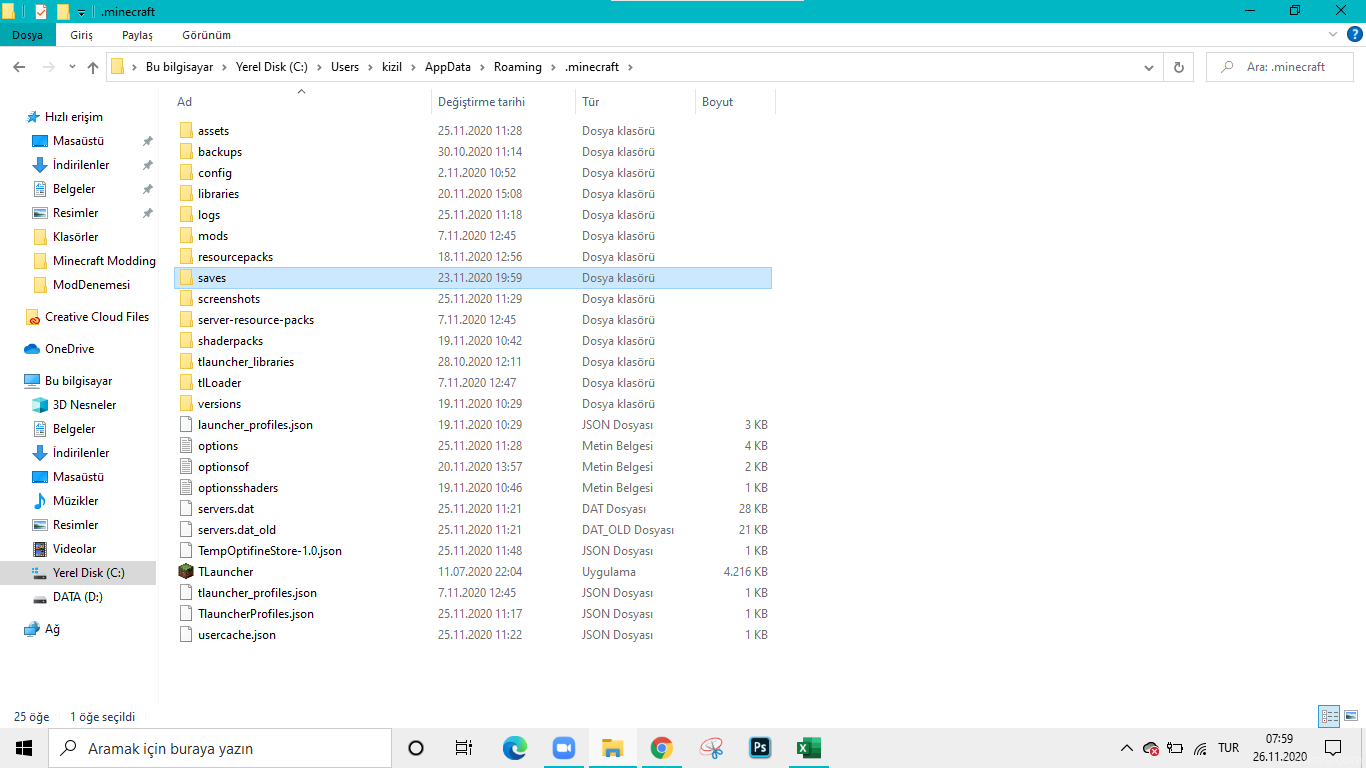
Task: Expand the chevron after .minecraft in breadcrumb
Action: click(630, 67)
